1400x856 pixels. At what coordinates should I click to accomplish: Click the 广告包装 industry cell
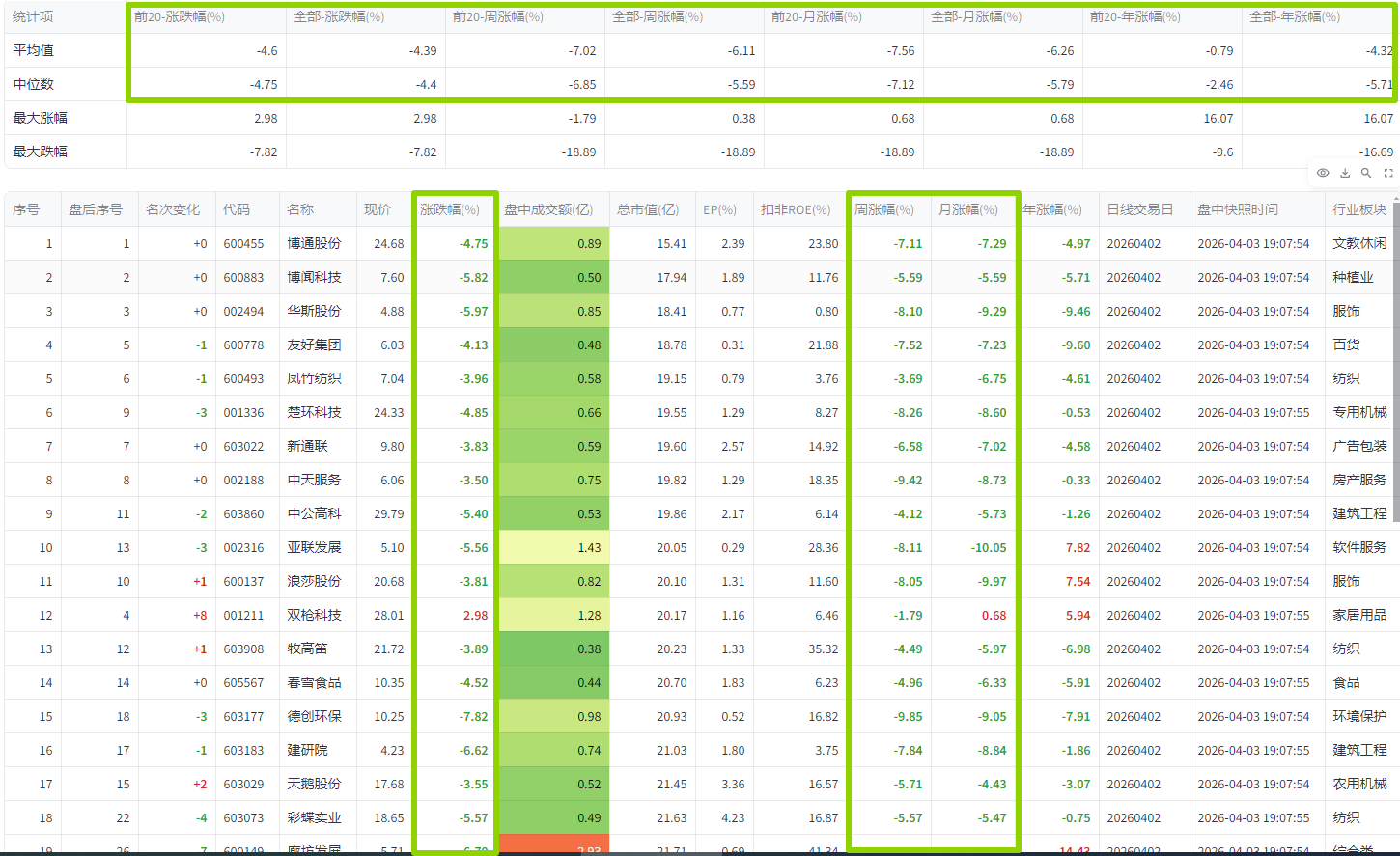1359,446
